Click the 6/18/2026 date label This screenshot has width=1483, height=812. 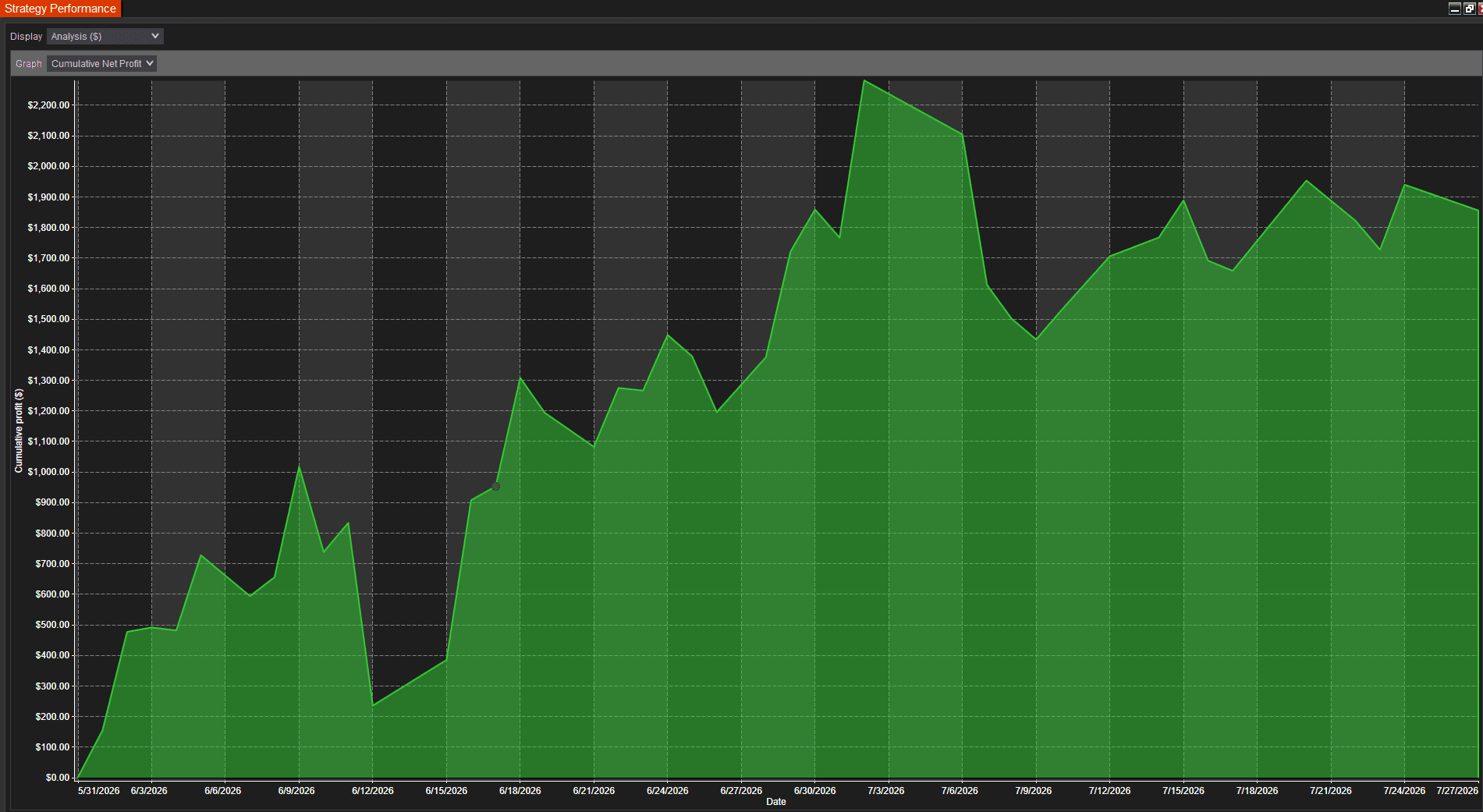click(x=520, y=791)
